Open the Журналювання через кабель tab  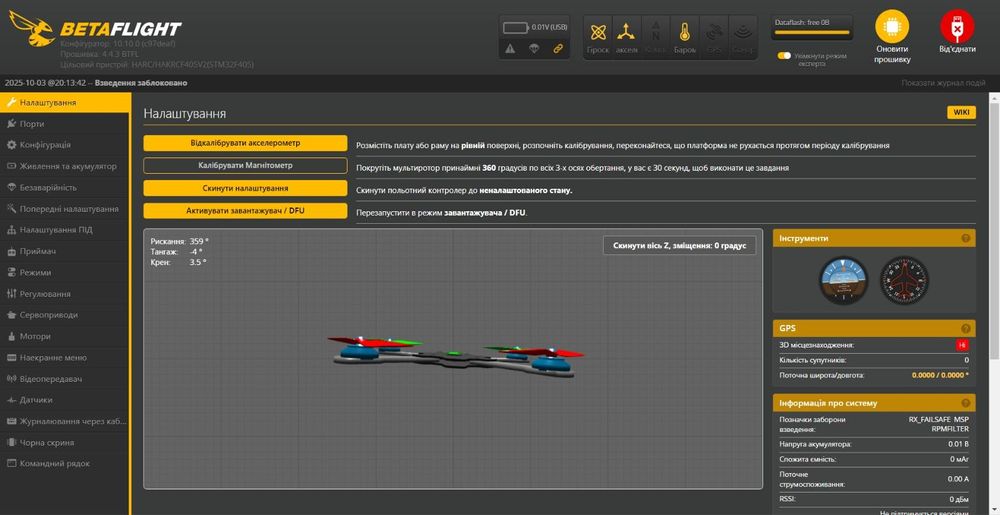click(x=65, y=421)
